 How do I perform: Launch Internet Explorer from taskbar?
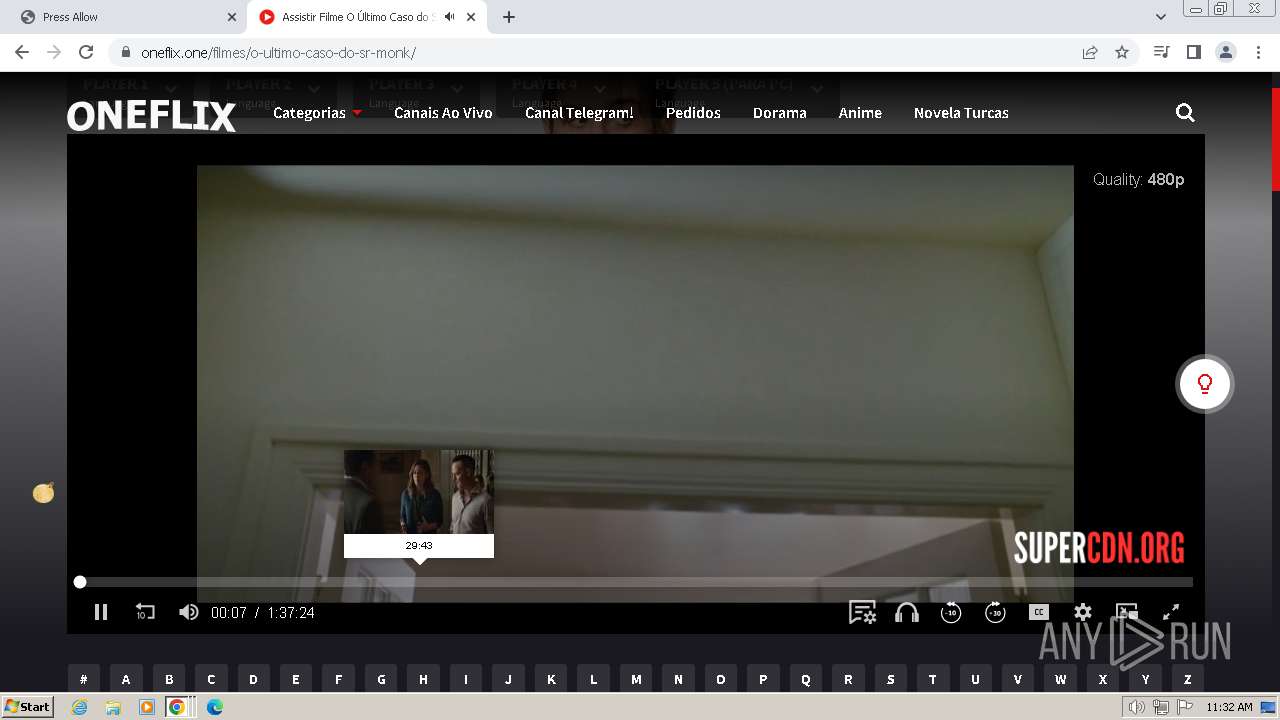click(x=79, y=707)
